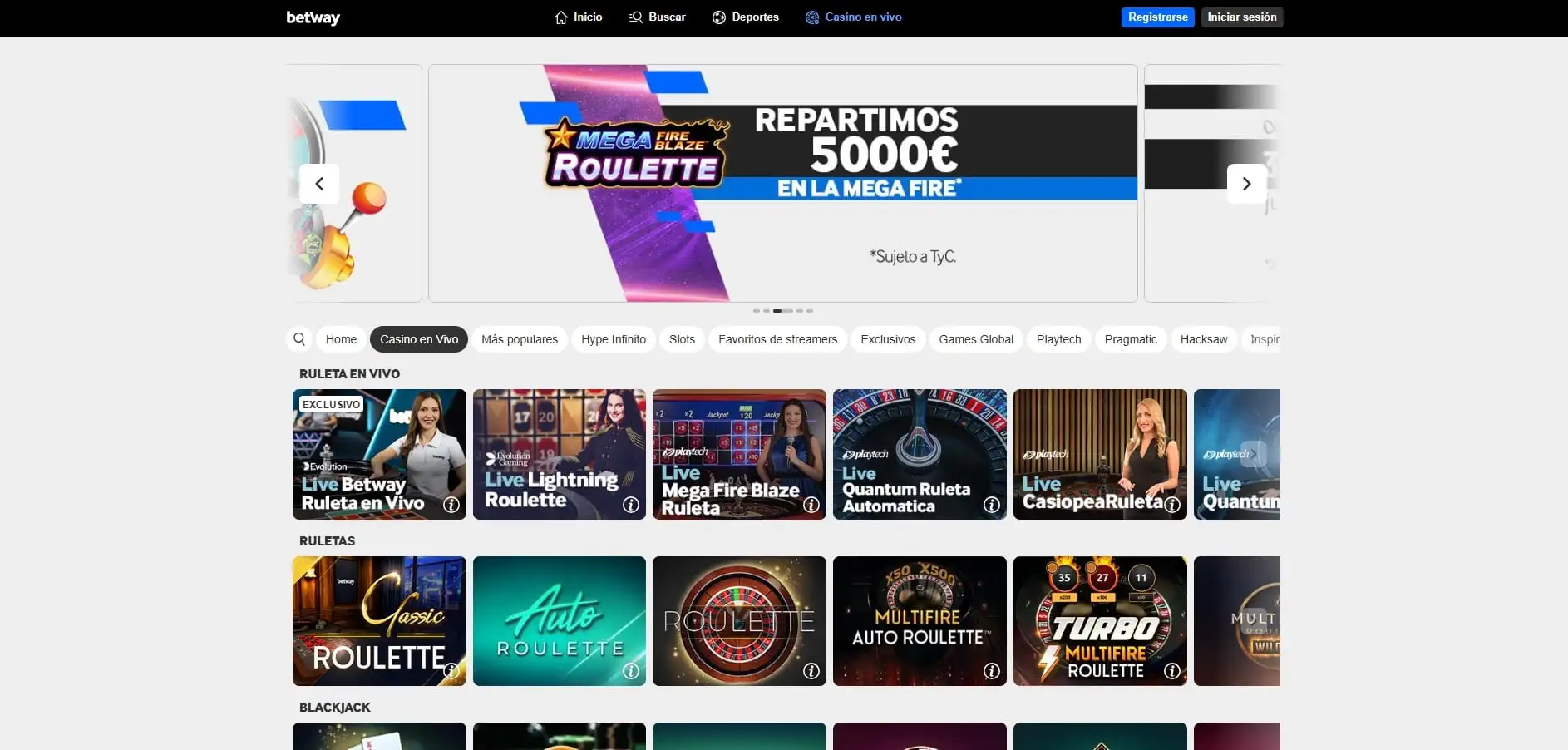The width and height of the screenshot is (1568, 750).
Task: Select the Hacksaw category tab
Action: (x=1204, y=339)
